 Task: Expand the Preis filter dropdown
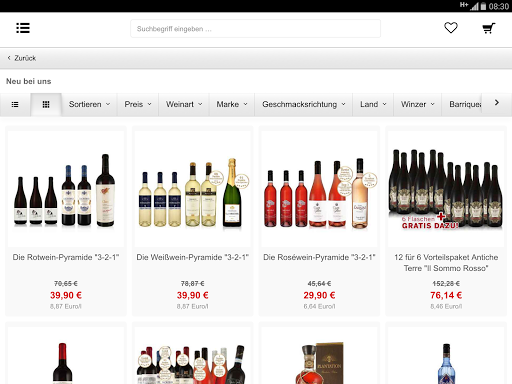point(138,105)
